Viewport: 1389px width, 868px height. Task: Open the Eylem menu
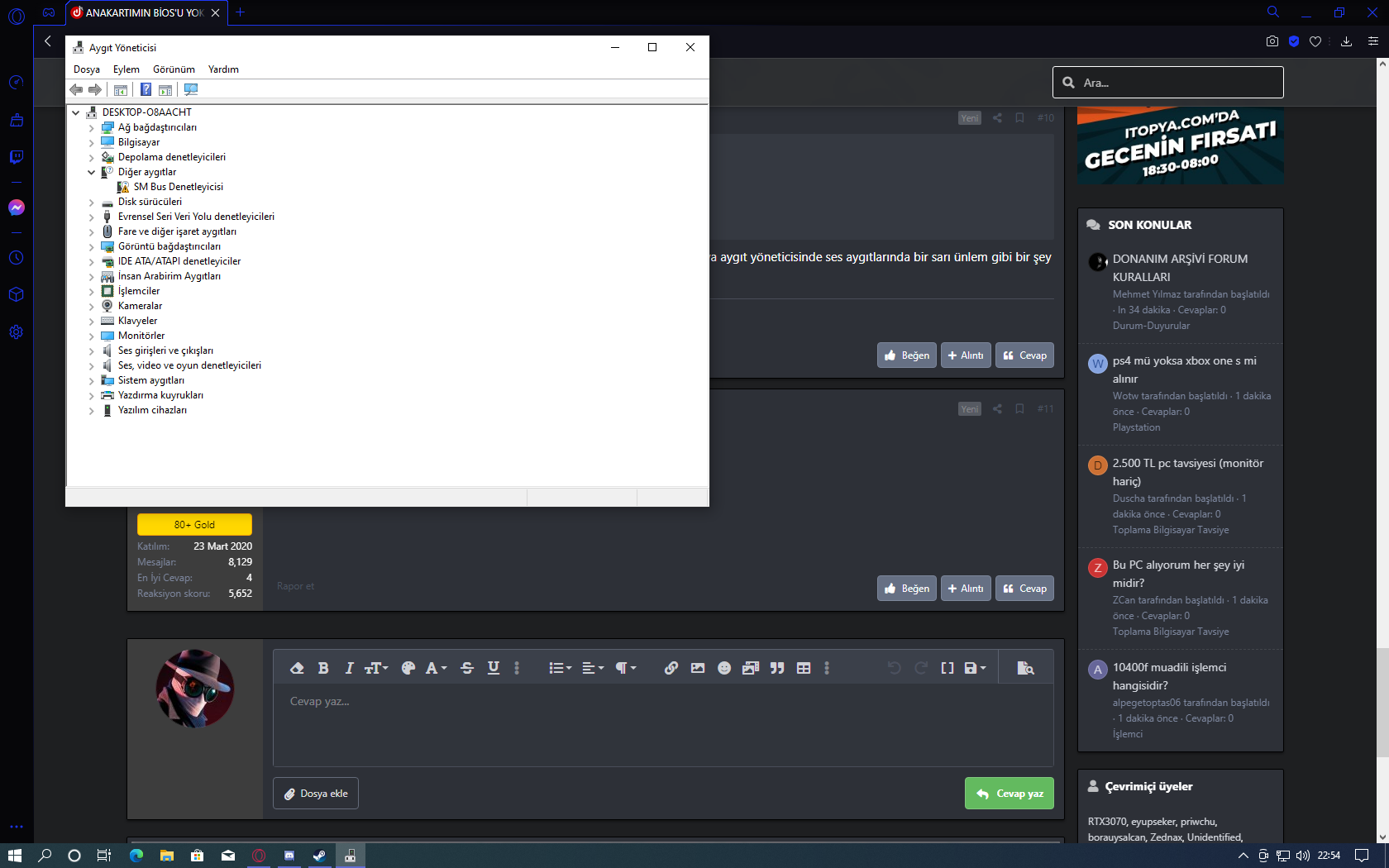[x=126, y=69]
